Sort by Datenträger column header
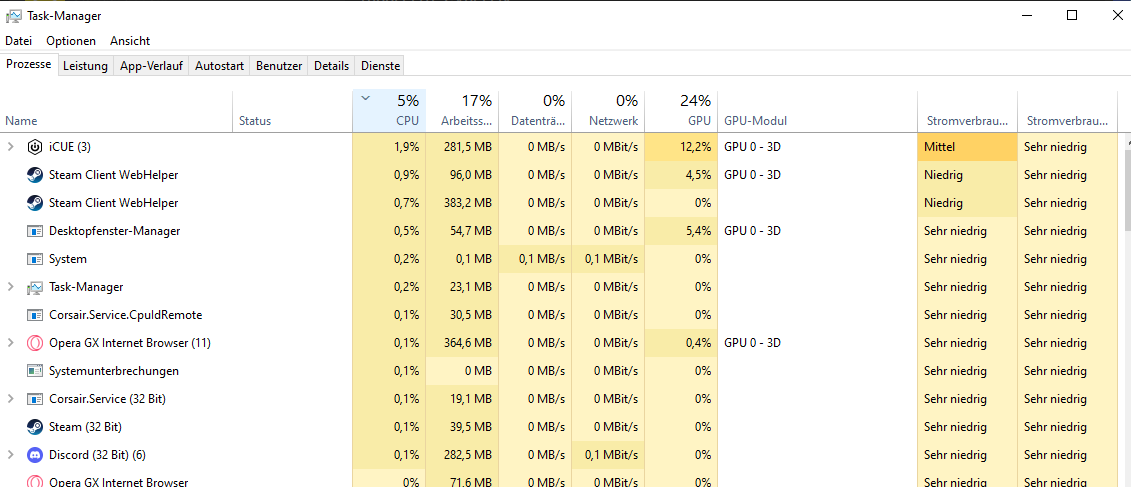 [x=535, y=111]
